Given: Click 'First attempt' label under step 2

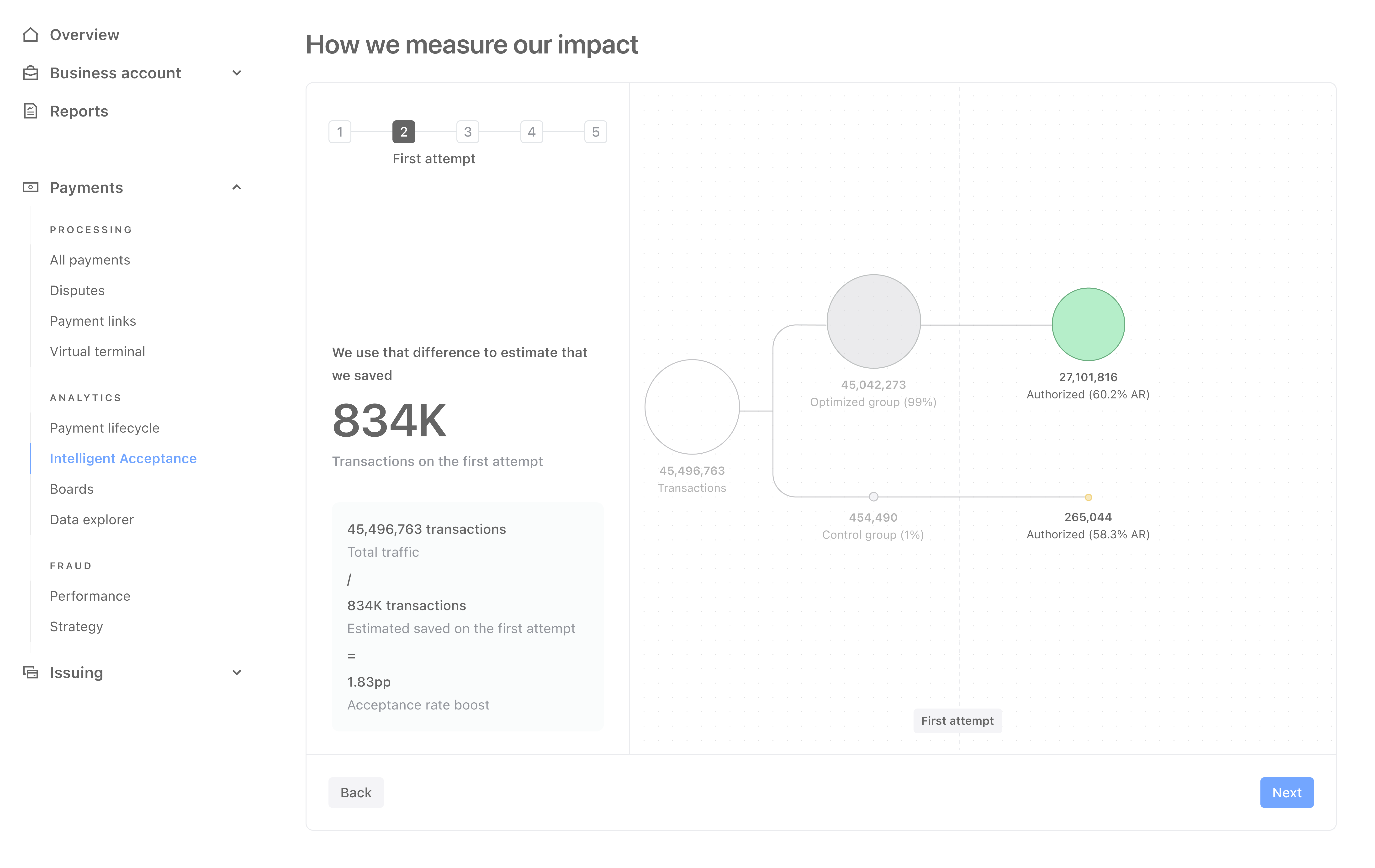Looking at the screenshot, I should click(434, 159).
